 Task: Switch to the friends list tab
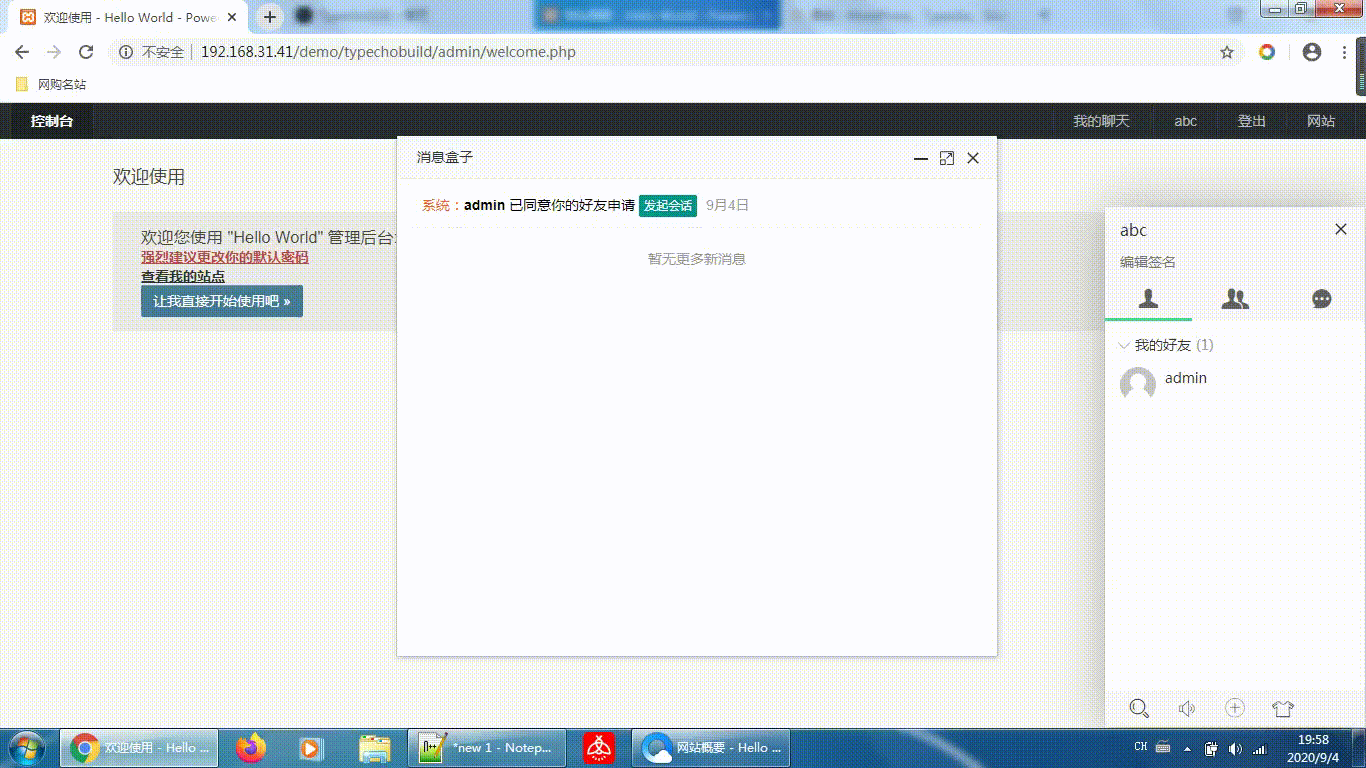1148,298
